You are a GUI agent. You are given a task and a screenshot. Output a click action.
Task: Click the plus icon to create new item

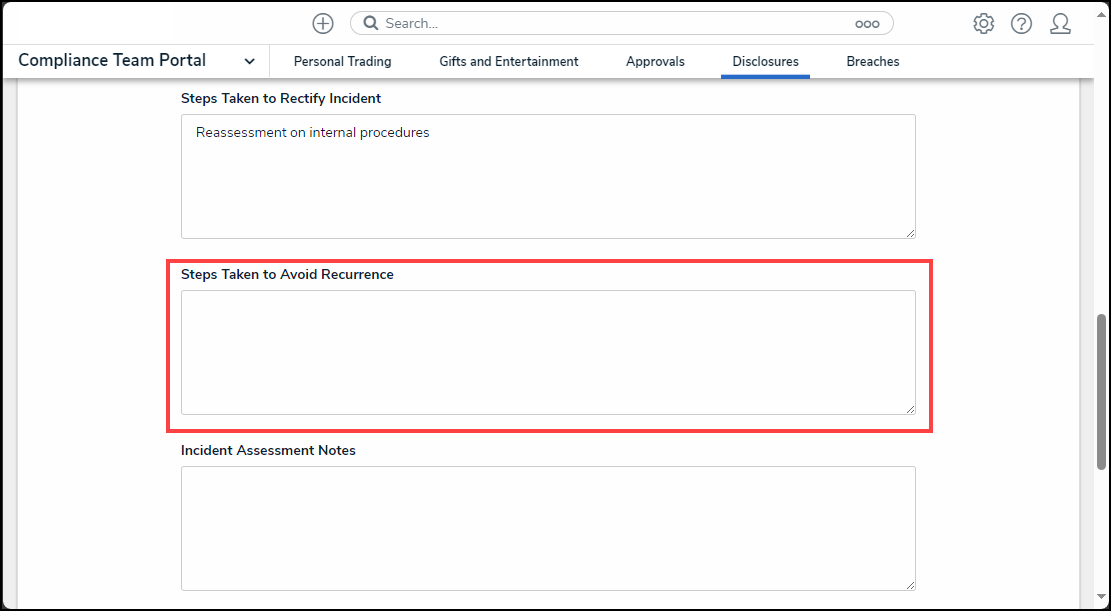322,24
